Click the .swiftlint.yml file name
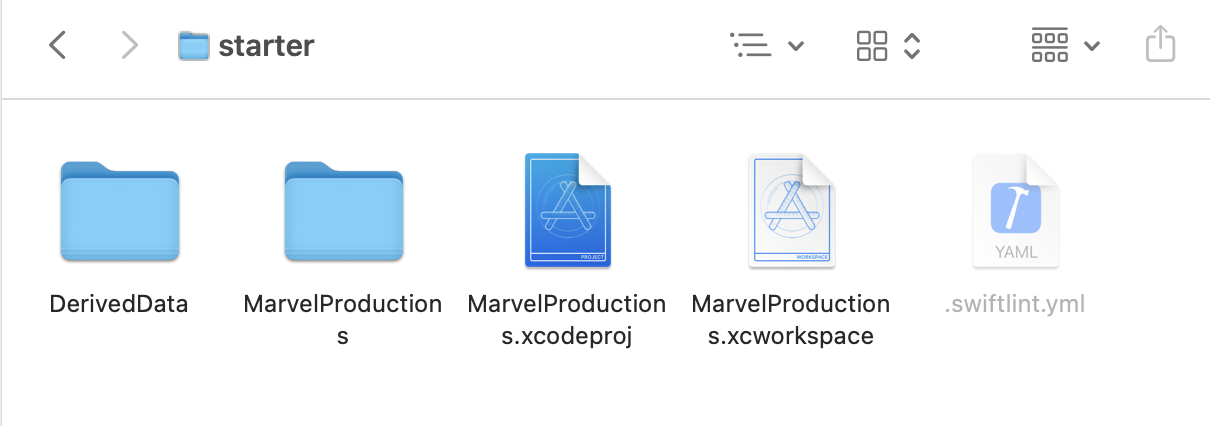The height and width of the screenshot is (426, 1210). [1015, 304]
